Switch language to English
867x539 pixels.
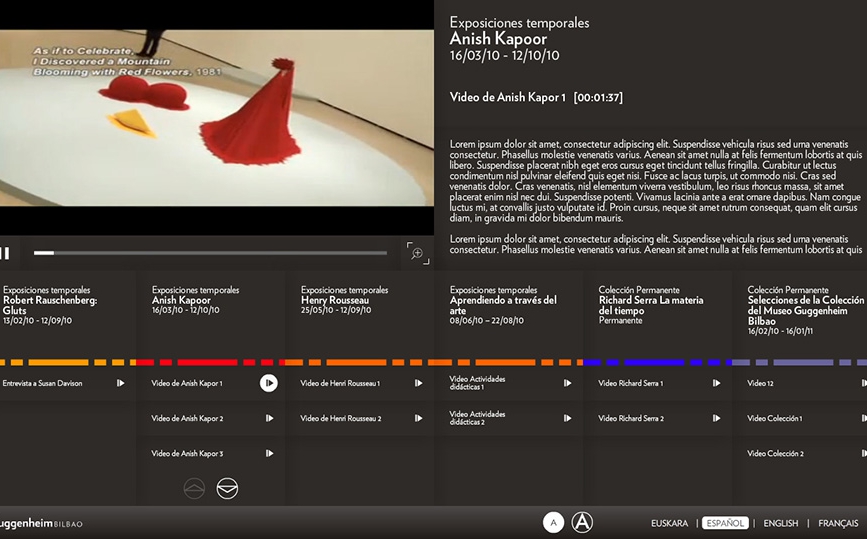(781, 523)
